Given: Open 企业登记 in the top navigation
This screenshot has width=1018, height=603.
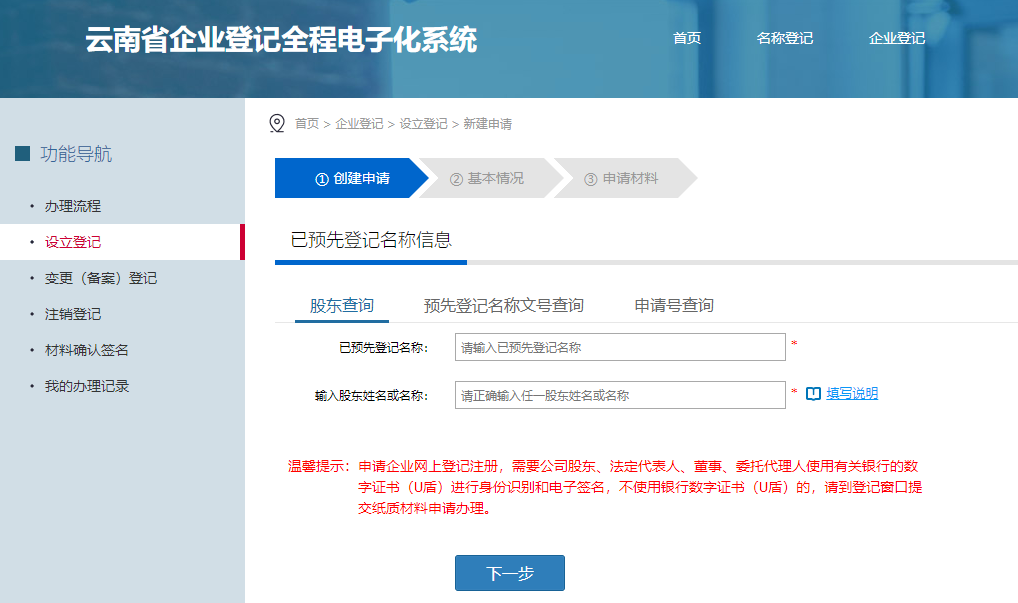Looking at the screenshot, I should pos(897,38).
